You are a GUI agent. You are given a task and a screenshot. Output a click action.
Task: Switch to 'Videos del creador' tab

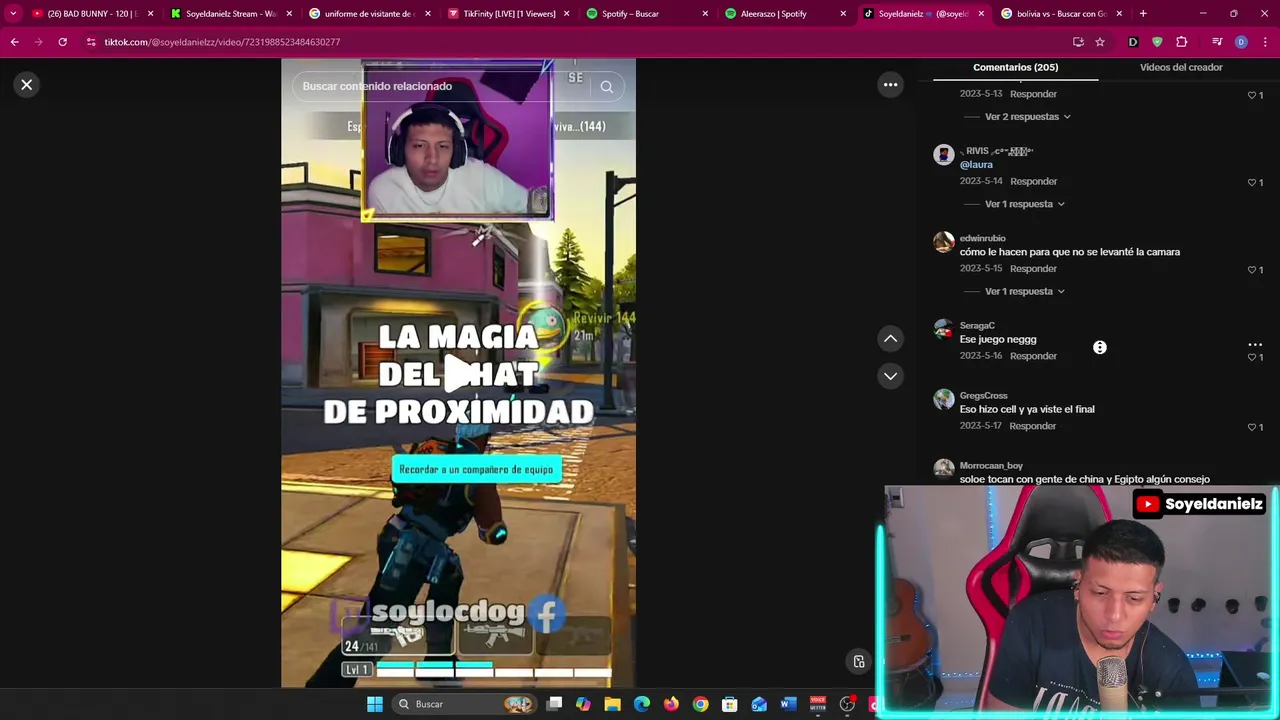click(x=1181, y=67)
